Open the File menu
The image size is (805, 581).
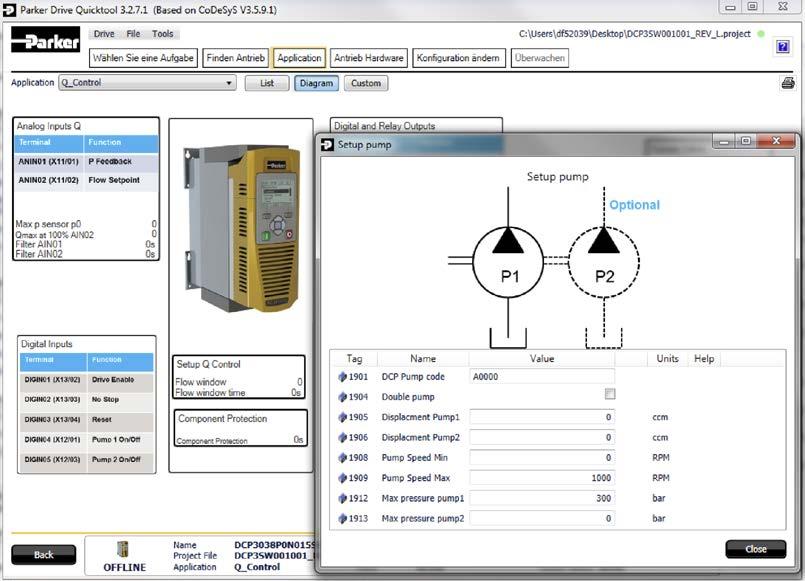tap(133, 34)
